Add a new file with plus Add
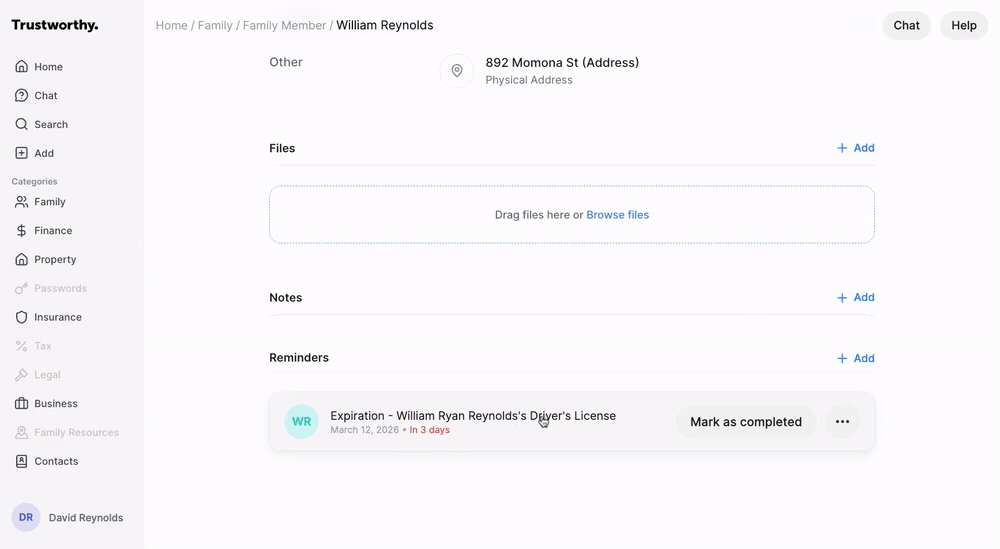Screen dimensions: 1000x549 point(856,148)
